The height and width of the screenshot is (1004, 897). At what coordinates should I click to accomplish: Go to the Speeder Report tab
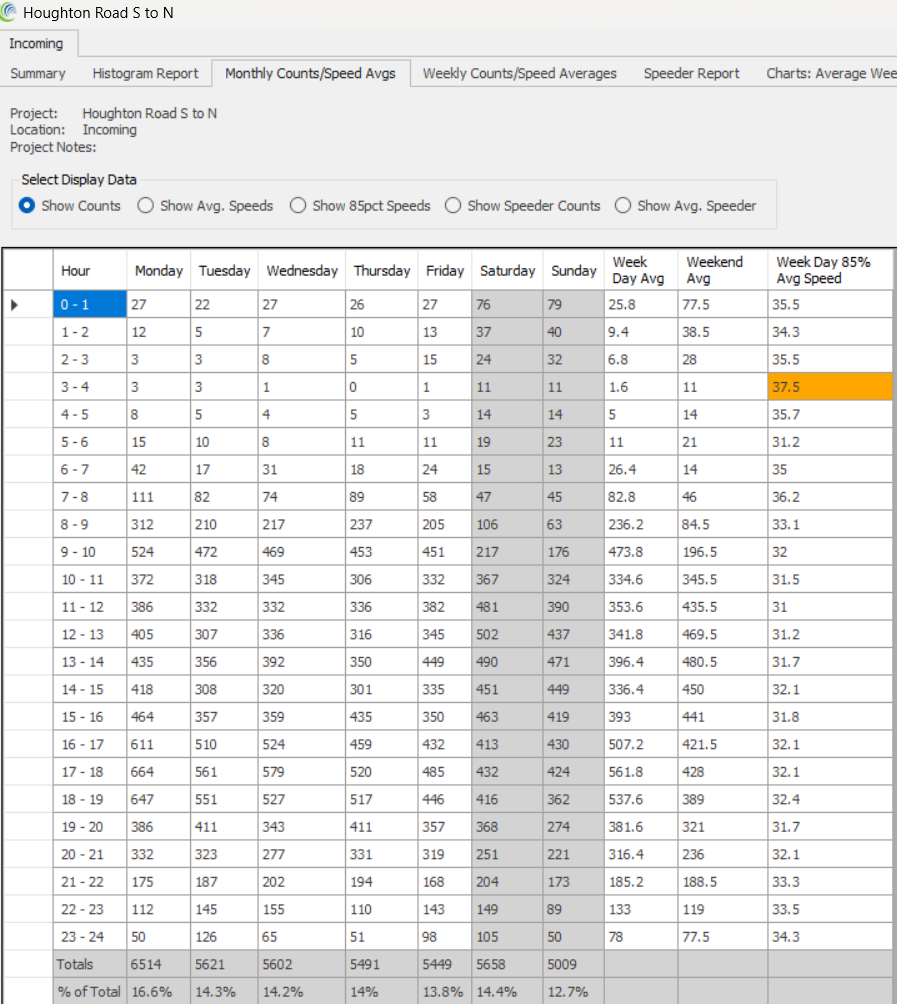click(691, 73)
